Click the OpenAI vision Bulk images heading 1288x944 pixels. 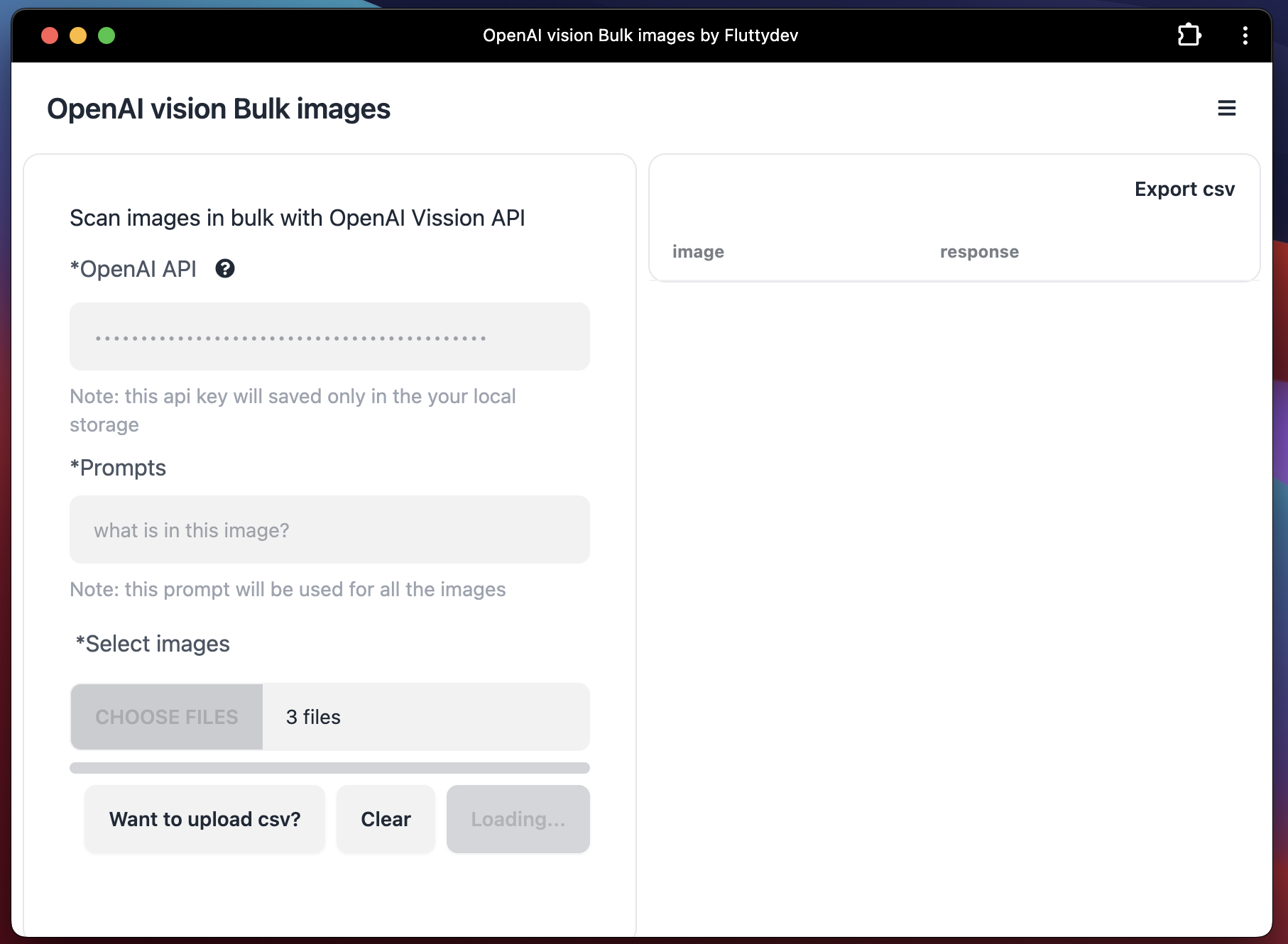pyautogui.click(x=219, y=109)
